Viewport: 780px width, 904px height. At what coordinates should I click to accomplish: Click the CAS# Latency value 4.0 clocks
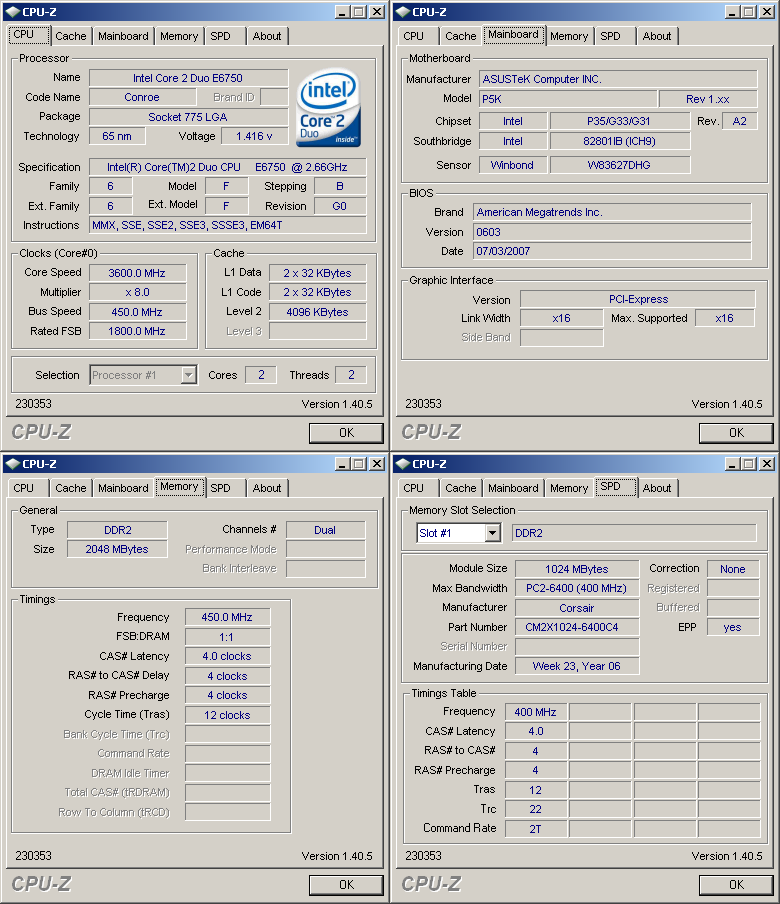(x=227, y=656)
